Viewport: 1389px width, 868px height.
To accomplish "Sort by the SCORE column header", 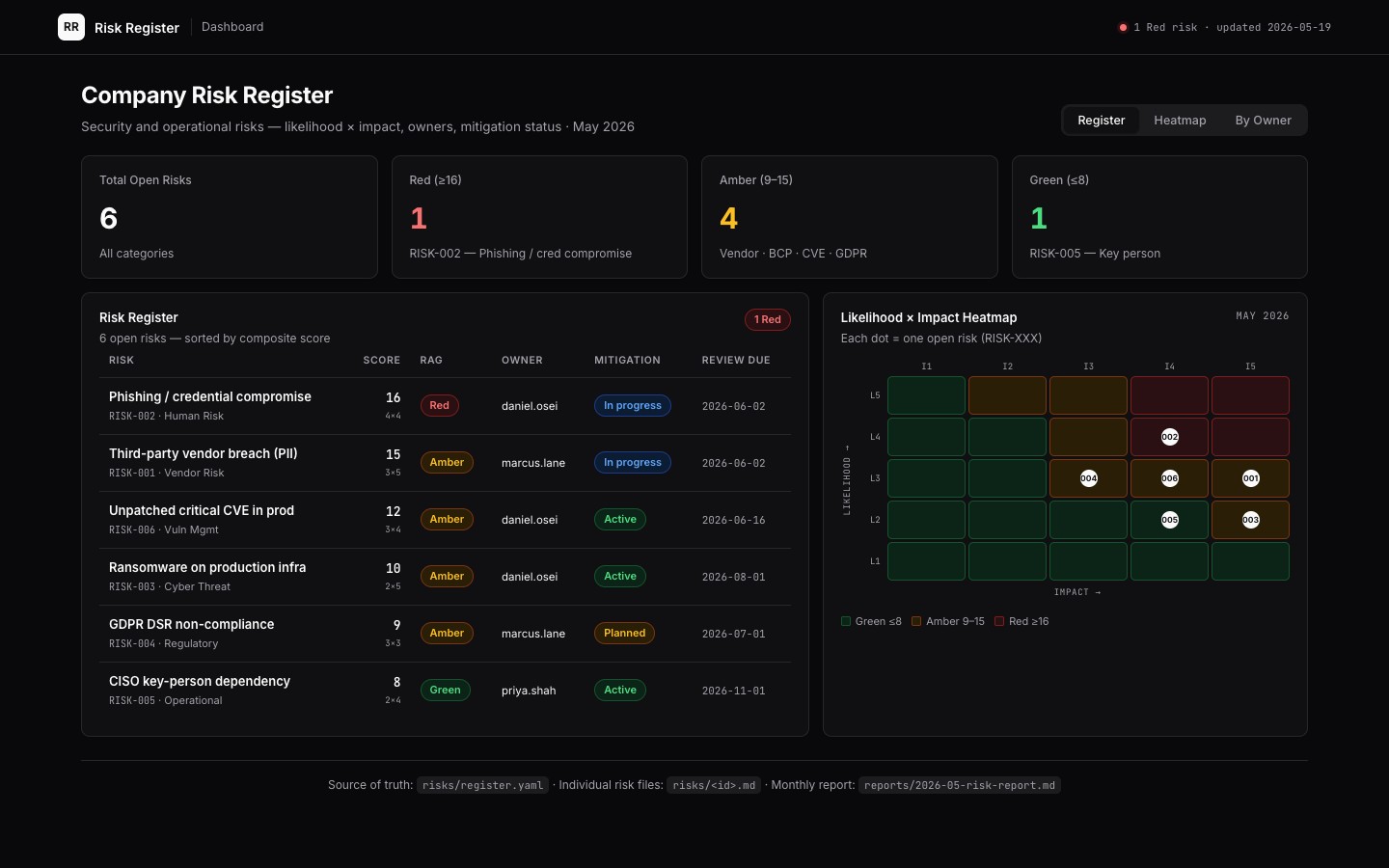I will [381, 360].
